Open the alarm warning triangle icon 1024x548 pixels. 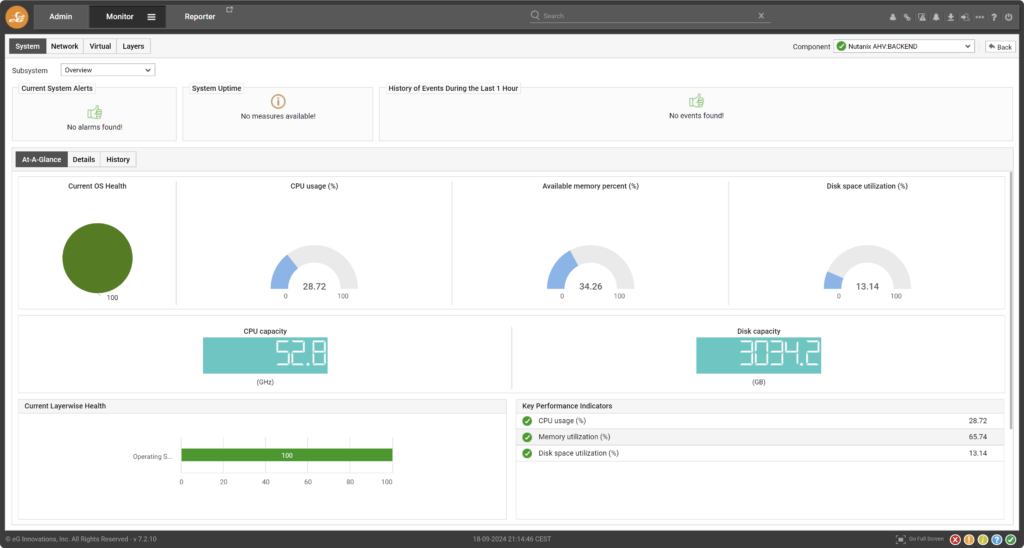coord(921,18)
